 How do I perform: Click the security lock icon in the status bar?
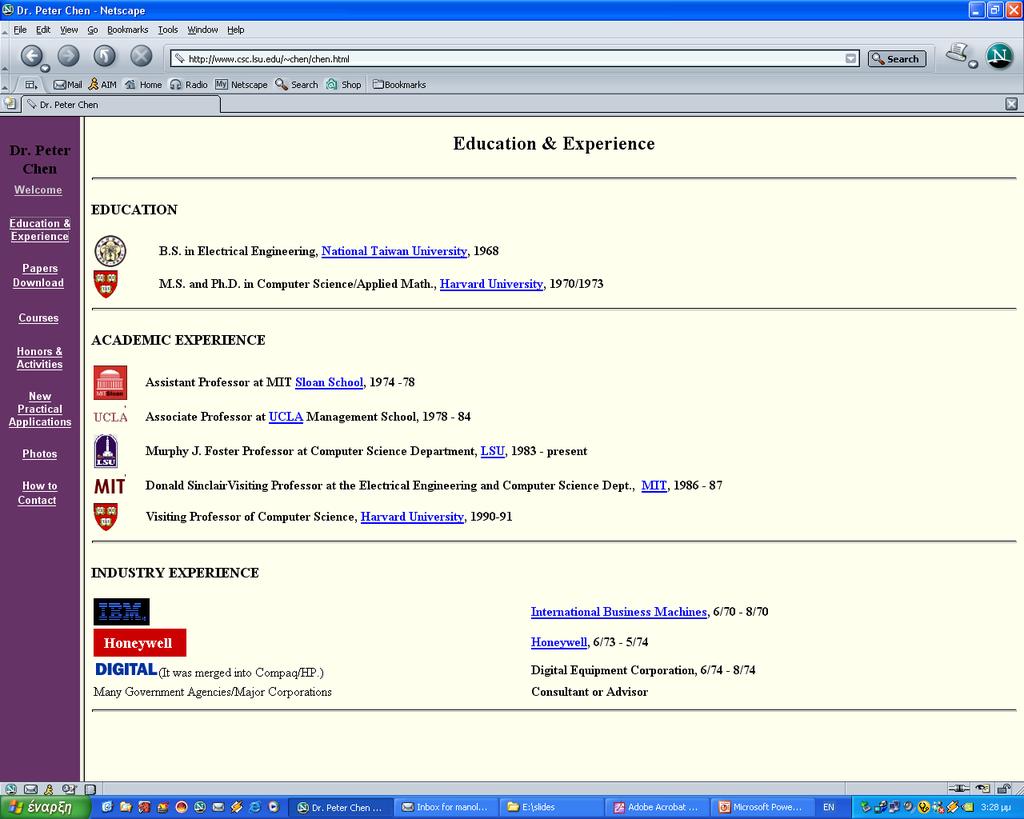1004,788
